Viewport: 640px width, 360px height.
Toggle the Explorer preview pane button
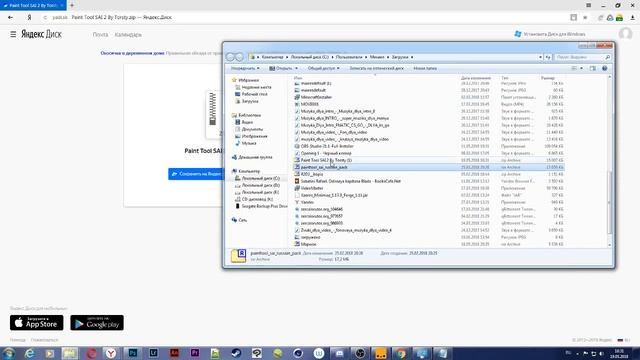pyautogui.click(x=593, y=68)
